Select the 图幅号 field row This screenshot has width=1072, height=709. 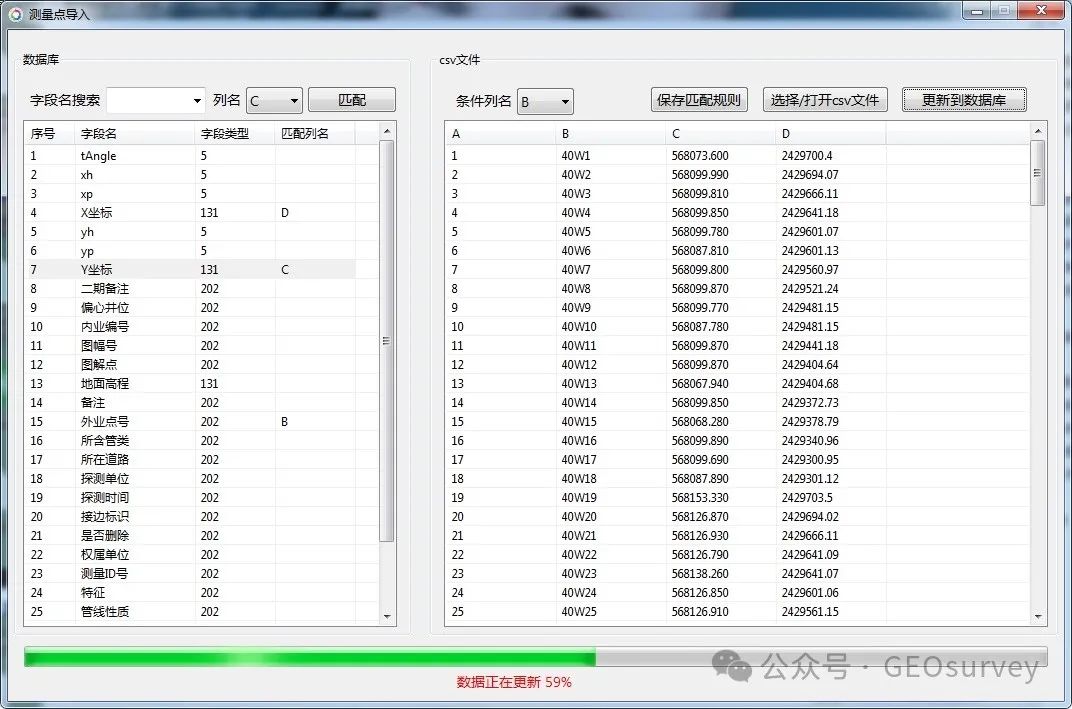(190, 346)
